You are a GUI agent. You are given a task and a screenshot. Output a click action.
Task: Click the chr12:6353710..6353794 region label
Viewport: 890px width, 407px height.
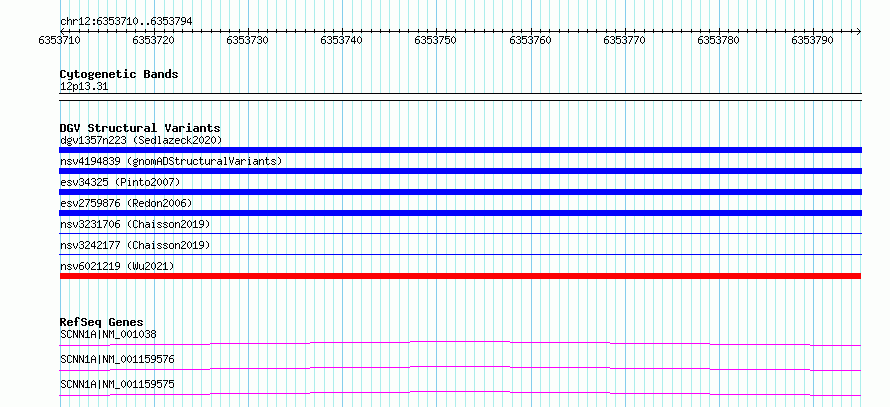pos(126,21)
